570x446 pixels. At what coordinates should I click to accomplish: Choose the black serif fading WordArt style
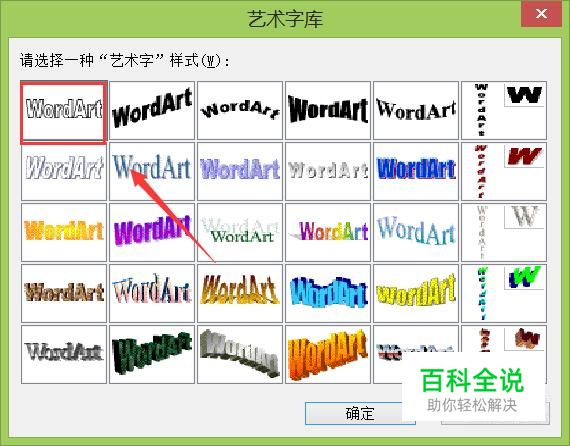point(416,111)
